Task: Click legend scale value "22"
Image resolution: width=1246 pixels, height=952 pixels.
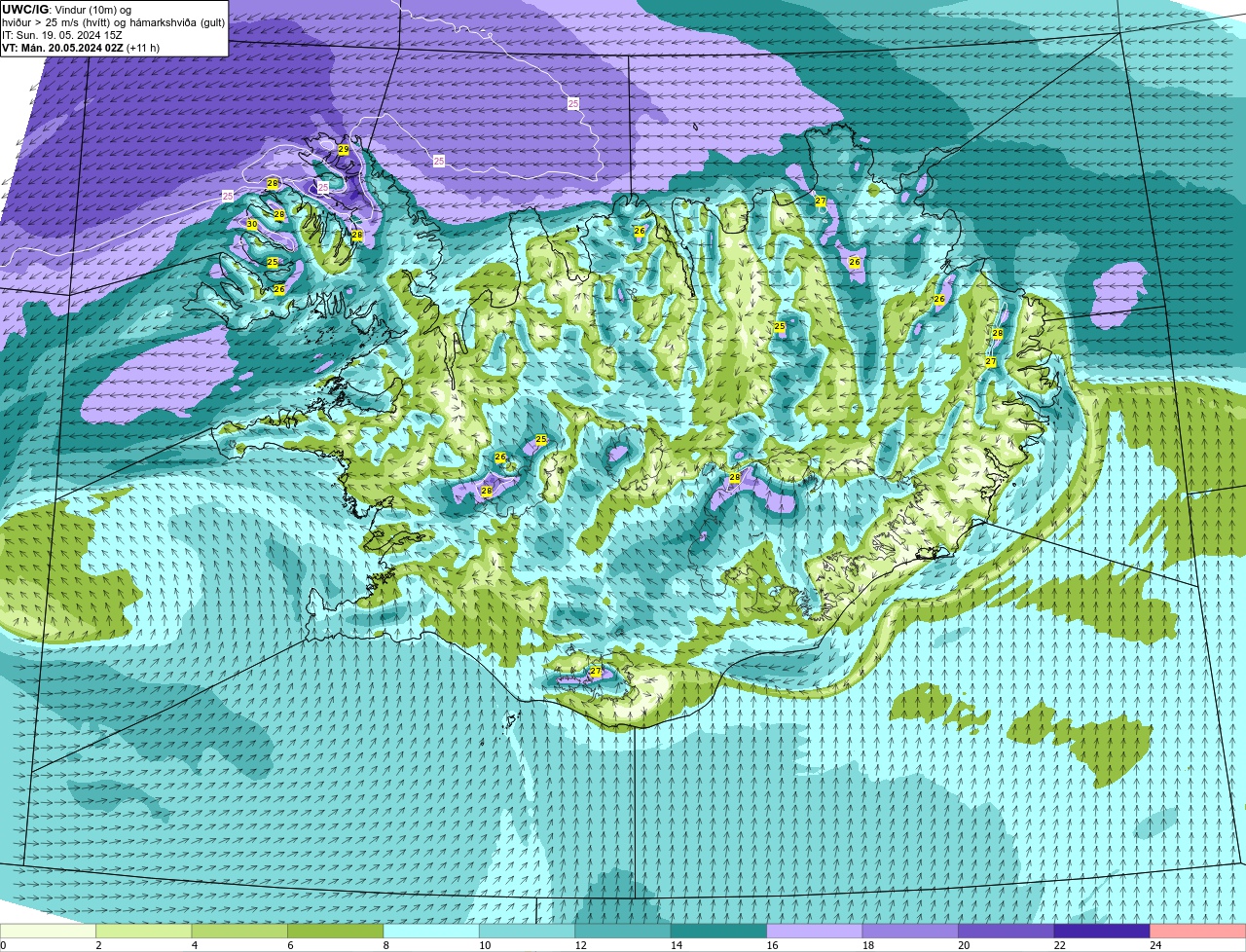Action: (1059, 945)
